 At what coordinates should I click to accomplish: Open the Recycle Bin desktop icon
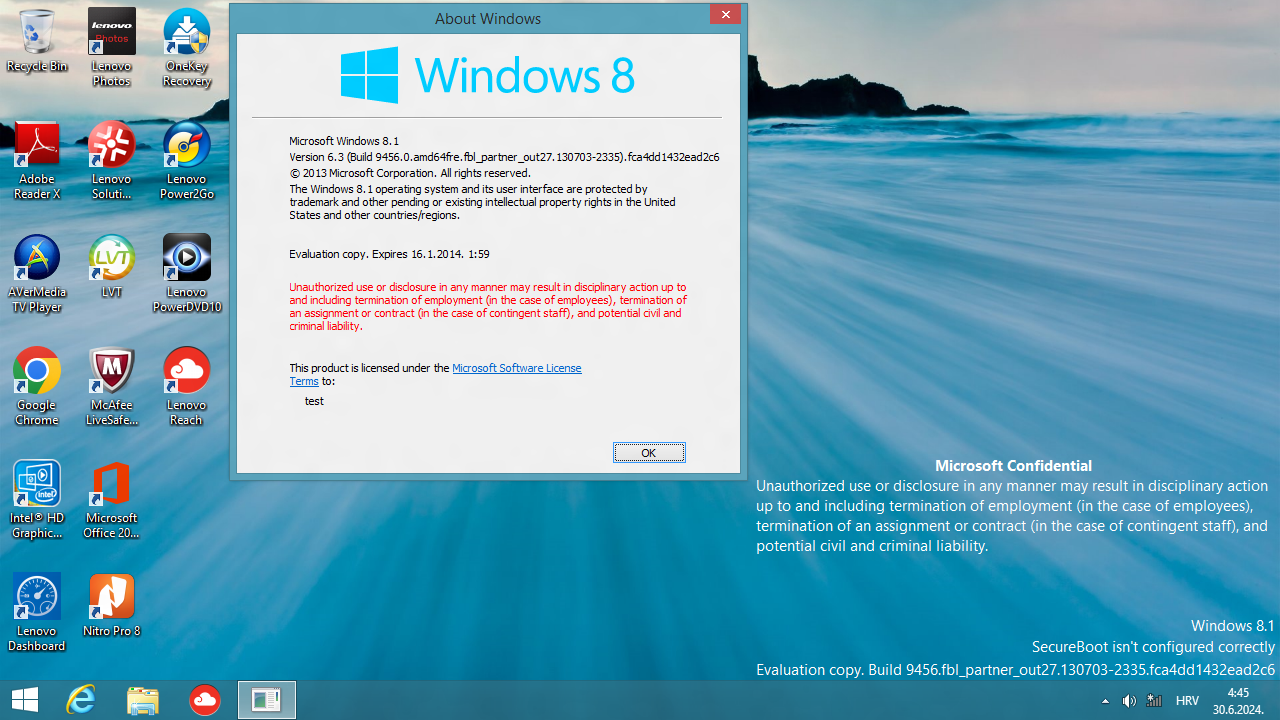click(37, 41)
